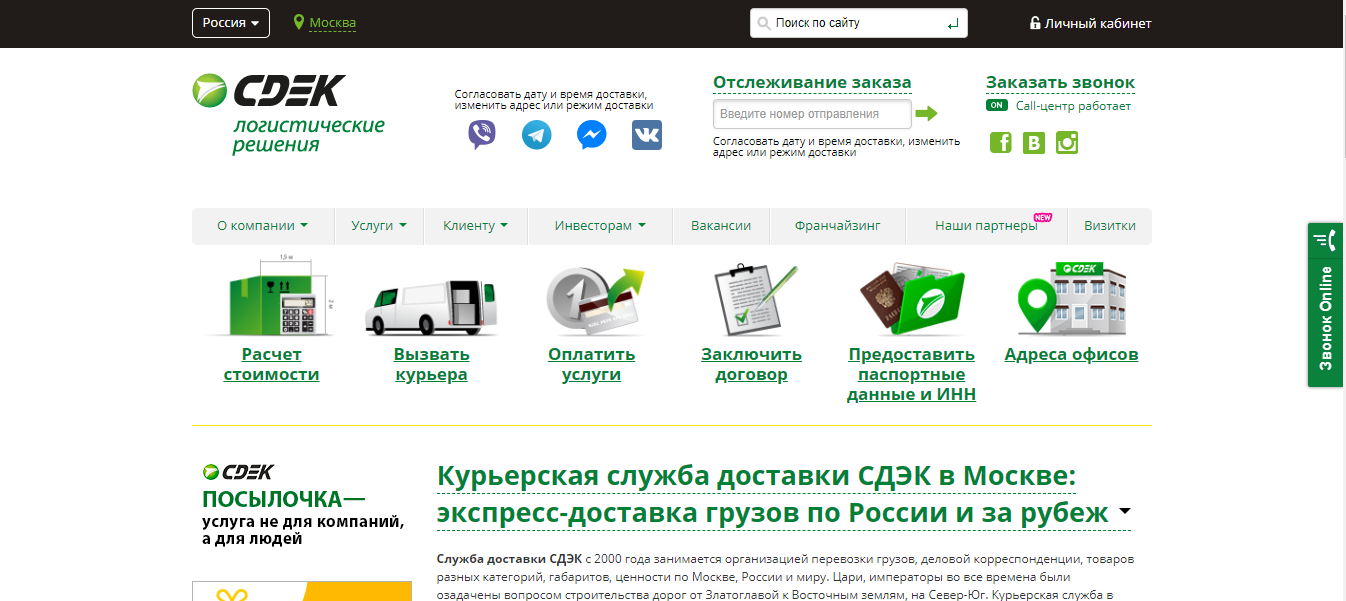Click the CDEK logo at top

pos(270,90)
